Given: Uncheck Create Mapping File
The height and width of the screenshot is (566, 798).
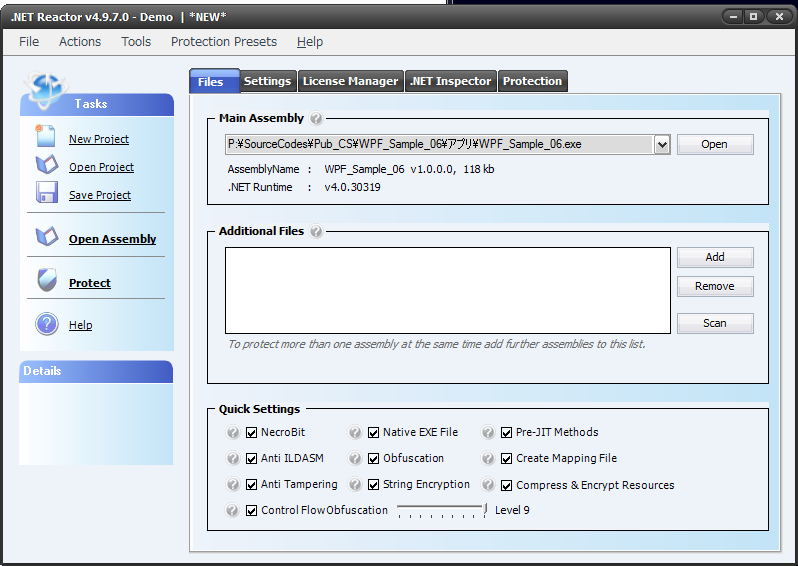Looking at the screenshot, I should coord(506,459).
